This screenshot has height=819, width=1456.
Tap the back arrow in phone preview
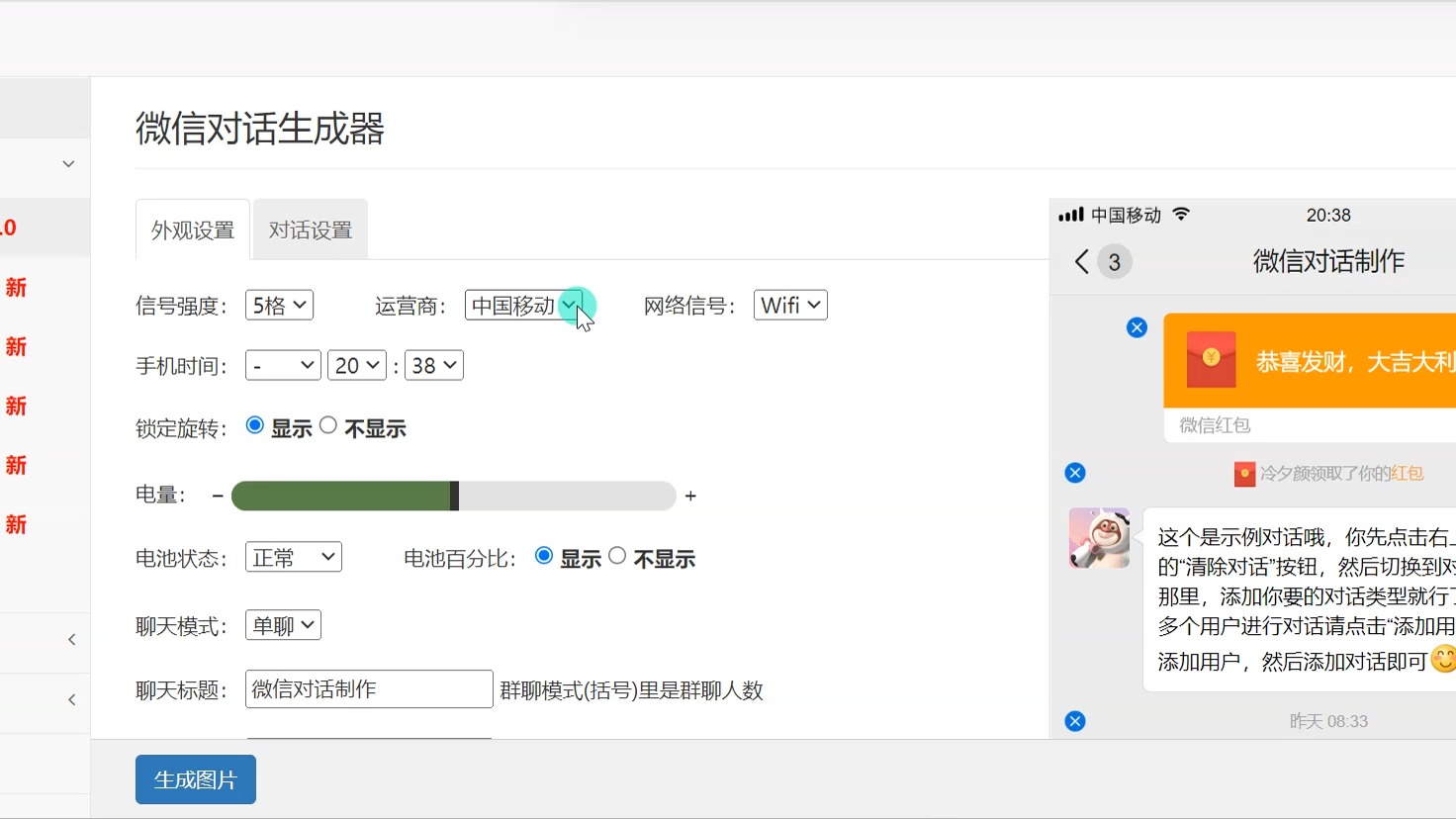tap(1081, 261)
